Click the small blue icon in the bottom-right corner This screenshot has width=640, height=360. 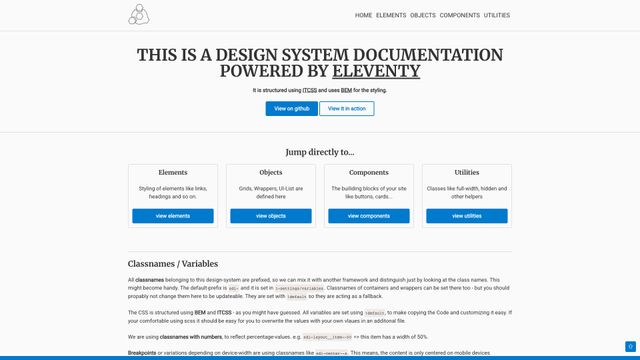(630, 347)
